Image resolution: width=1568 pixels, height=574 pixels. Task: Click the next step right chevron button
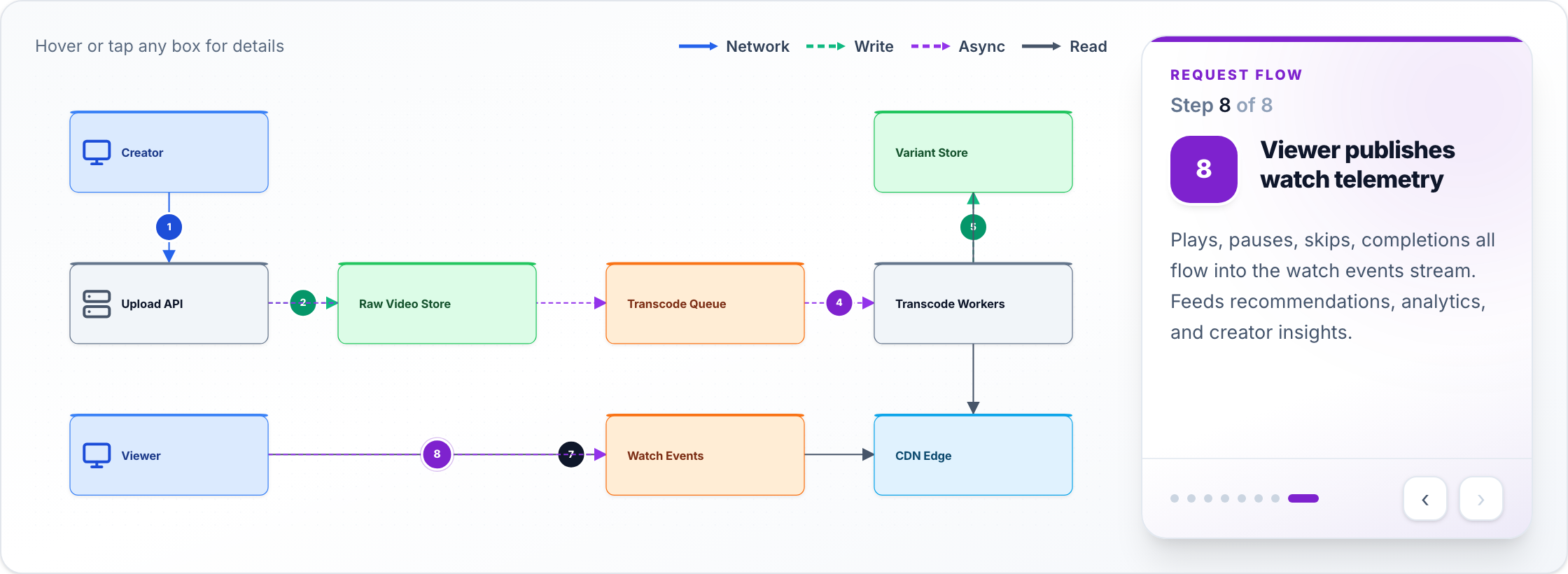click(1481, 499)
